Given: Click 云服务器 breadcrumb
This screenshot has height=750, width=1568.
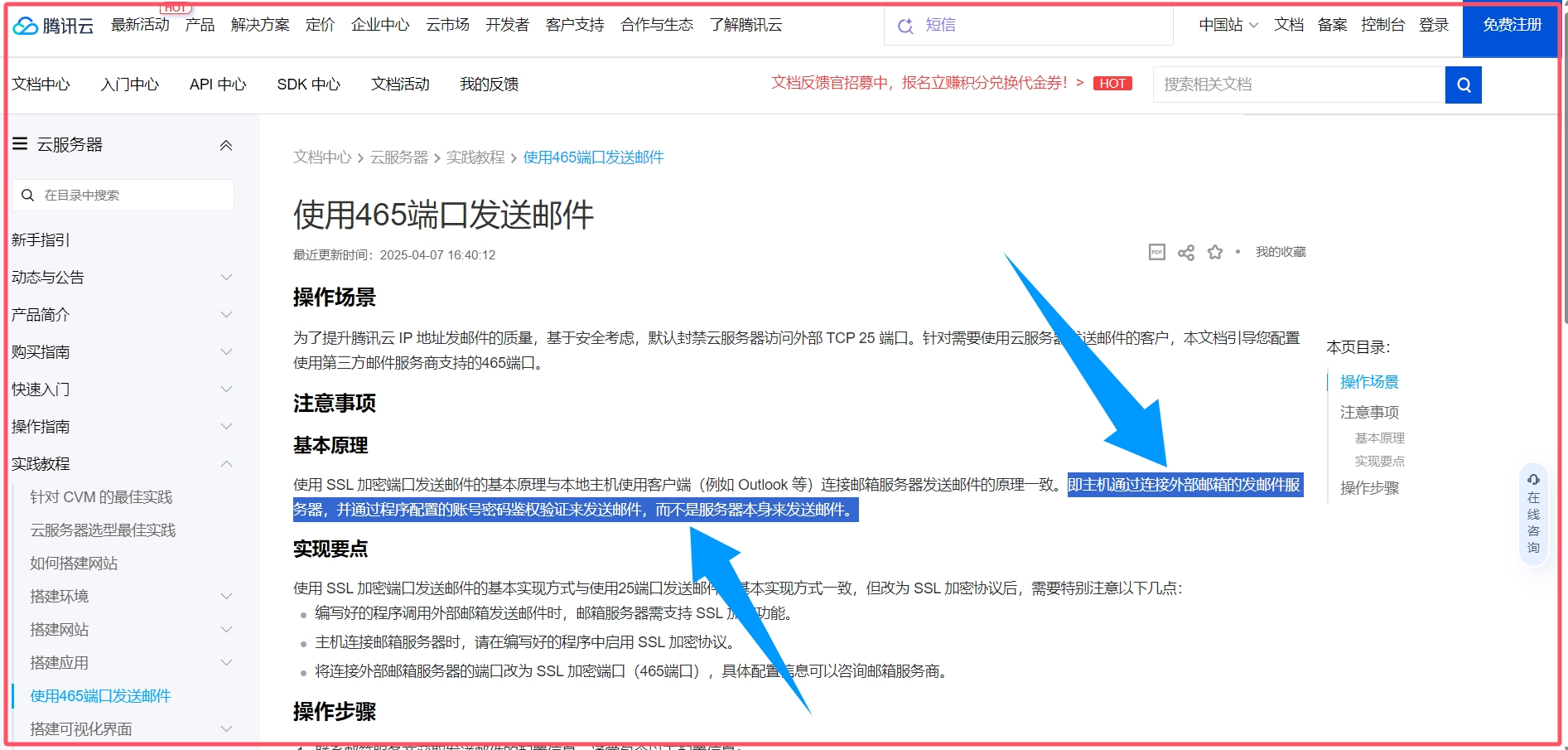Looking at the screenshot, I should 399,157.
